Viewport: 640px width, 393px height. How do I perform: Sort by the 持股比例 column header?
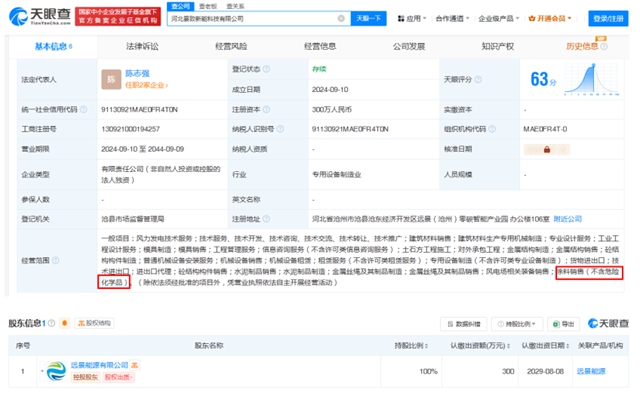click(411, 346)
